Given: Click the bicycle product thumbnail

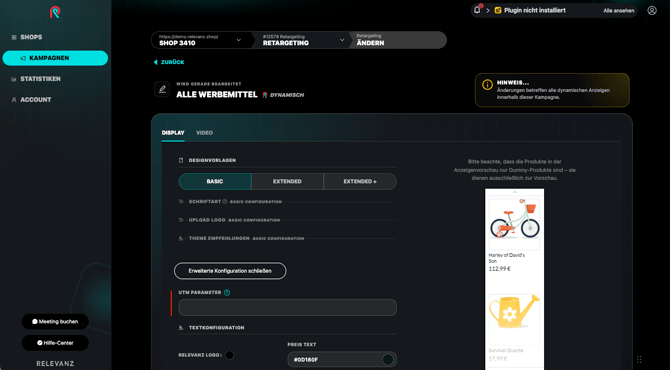Looking at the screenshot, I should (514, 223).
